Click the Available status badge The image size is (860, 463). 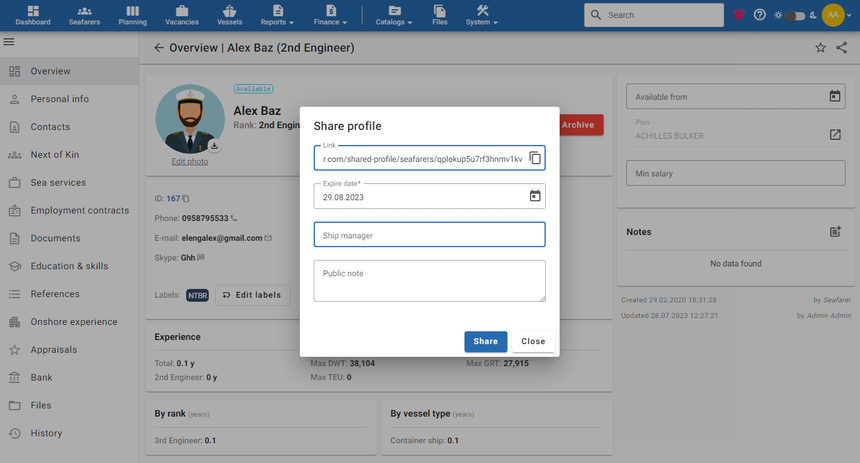(253, 88)
